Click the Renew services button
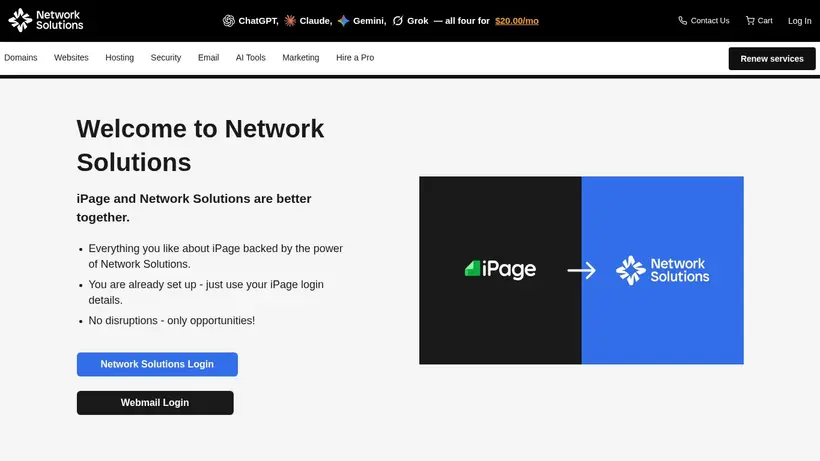The height and width of the screenshot is (461, 820). (x=772, y=59)
